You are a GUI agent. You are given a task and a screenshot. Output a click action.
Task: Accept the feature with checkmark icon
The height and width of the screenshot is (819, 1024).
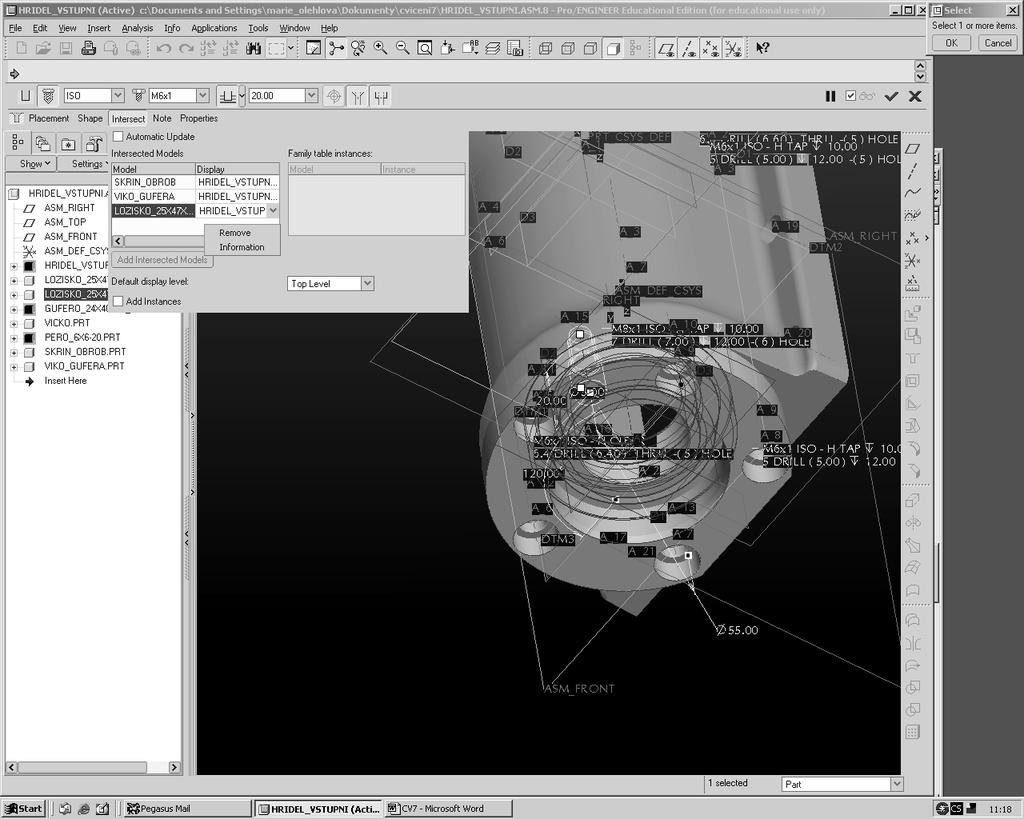click(x=891, y=96)
